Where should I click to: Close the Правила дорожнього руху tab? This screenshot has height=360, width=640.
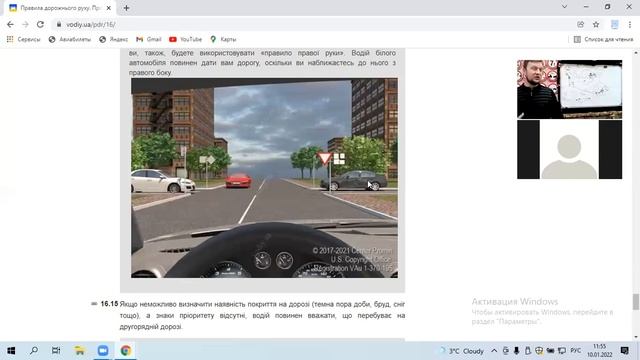(109, 8)
